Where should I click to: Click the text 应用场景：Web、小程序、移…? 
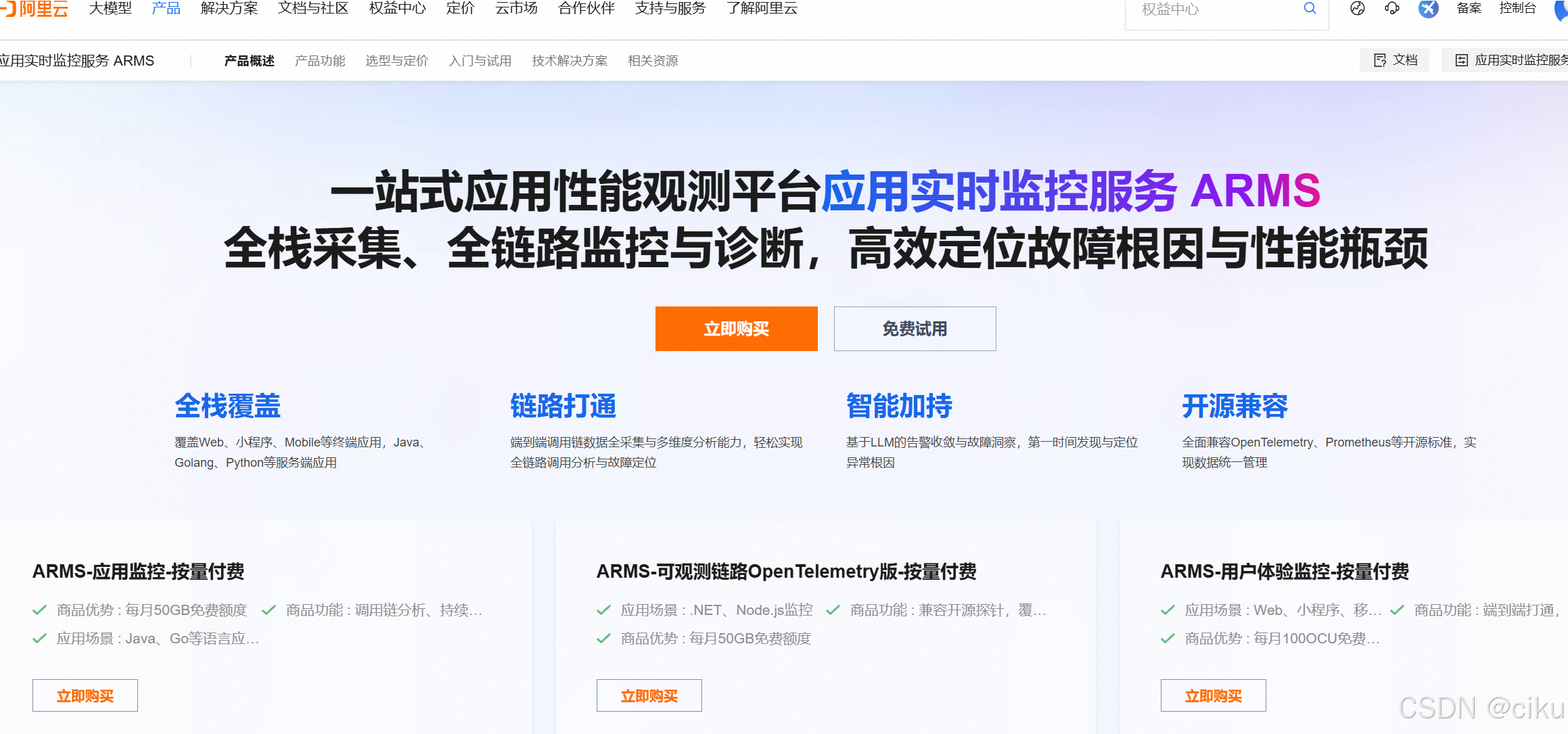click(x=1283, y=610)
